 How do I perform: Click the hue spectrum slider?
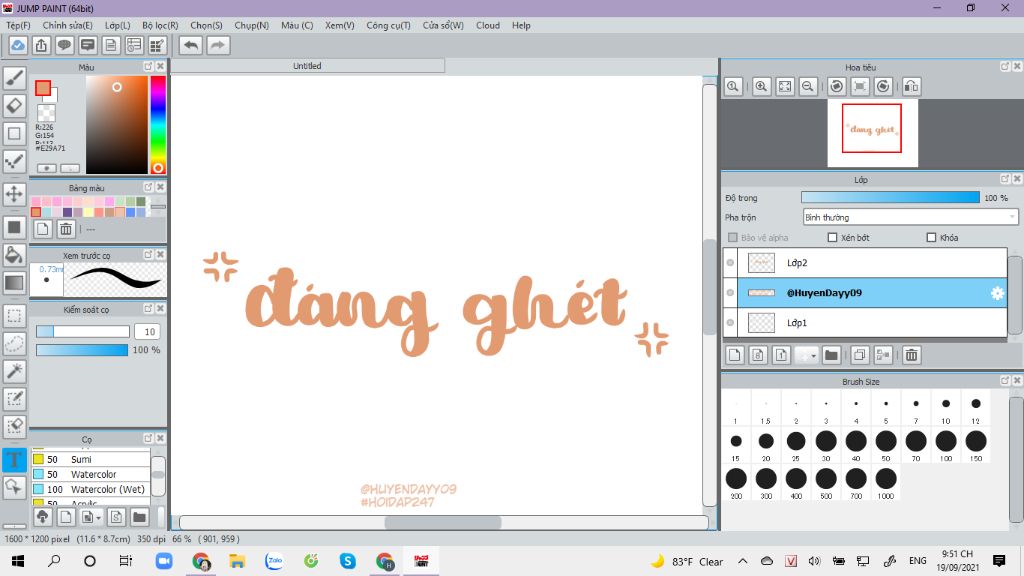tap(158, 125)
